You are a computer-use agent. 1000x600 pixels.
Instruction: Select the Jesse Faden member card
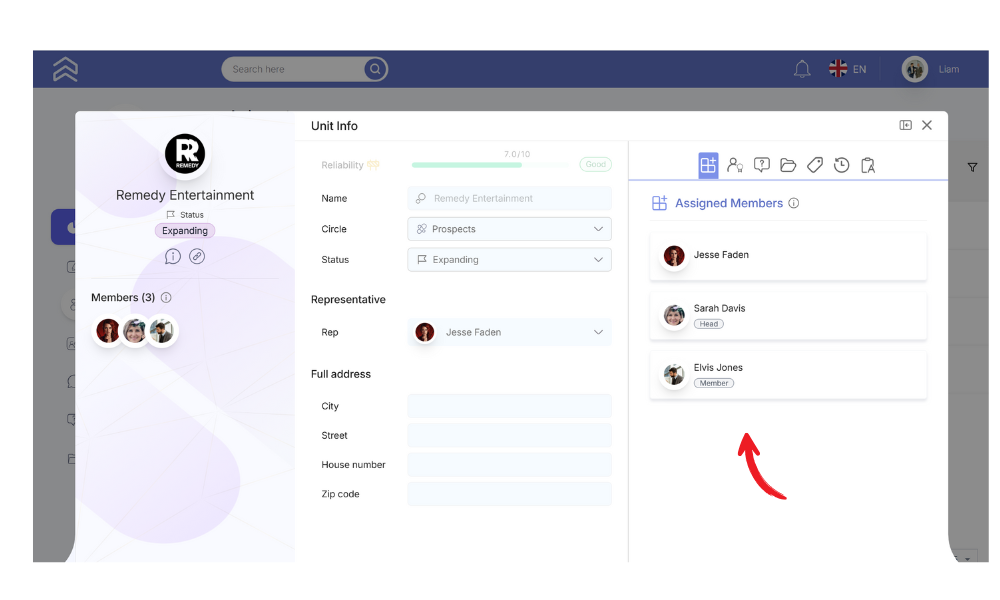pyautogui.click(x=788, y=256)
